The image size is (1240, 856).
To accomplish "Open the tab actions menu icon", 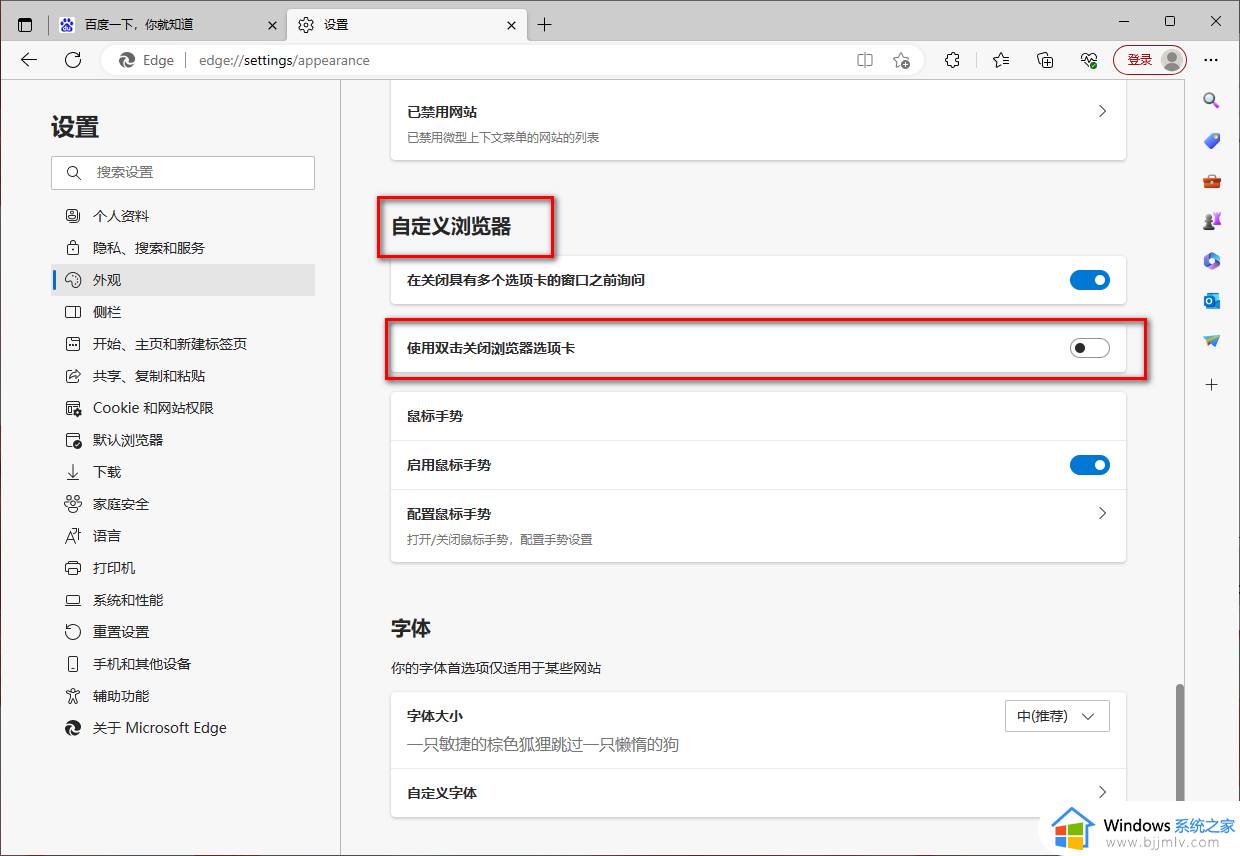I will click(x=25, y=24).
